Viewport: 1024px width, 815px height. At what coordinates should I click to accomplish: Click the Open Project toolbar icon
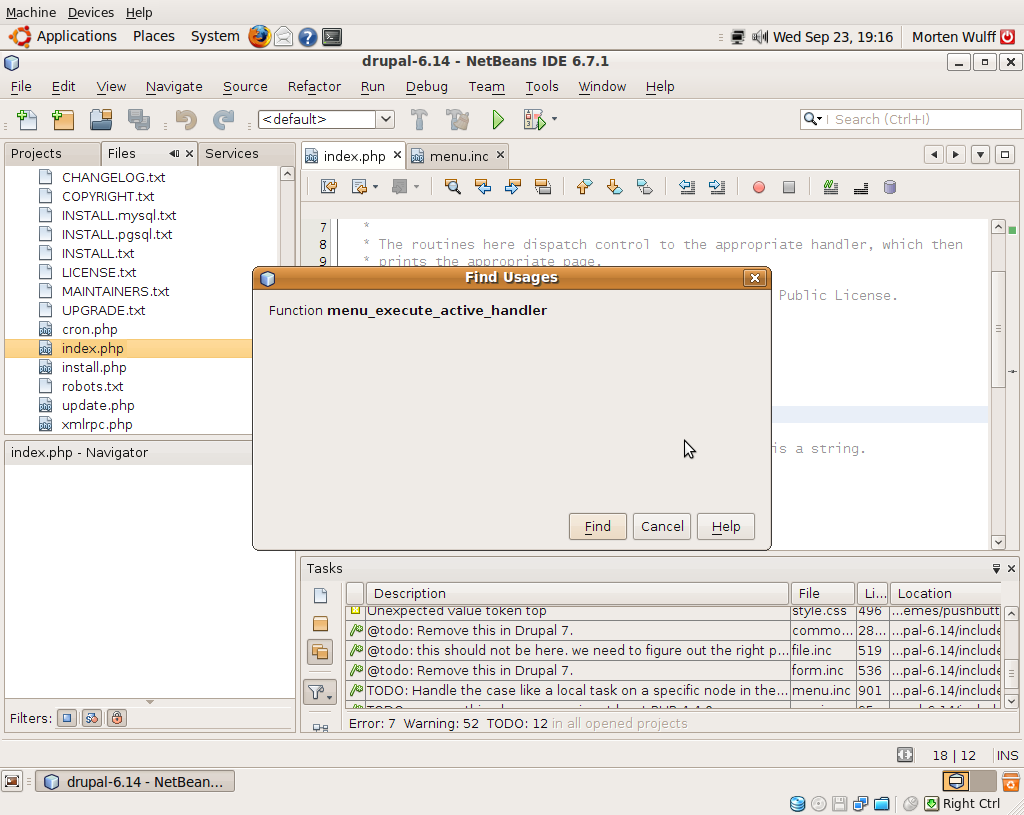pyautogui.click(x=101, y=120)
